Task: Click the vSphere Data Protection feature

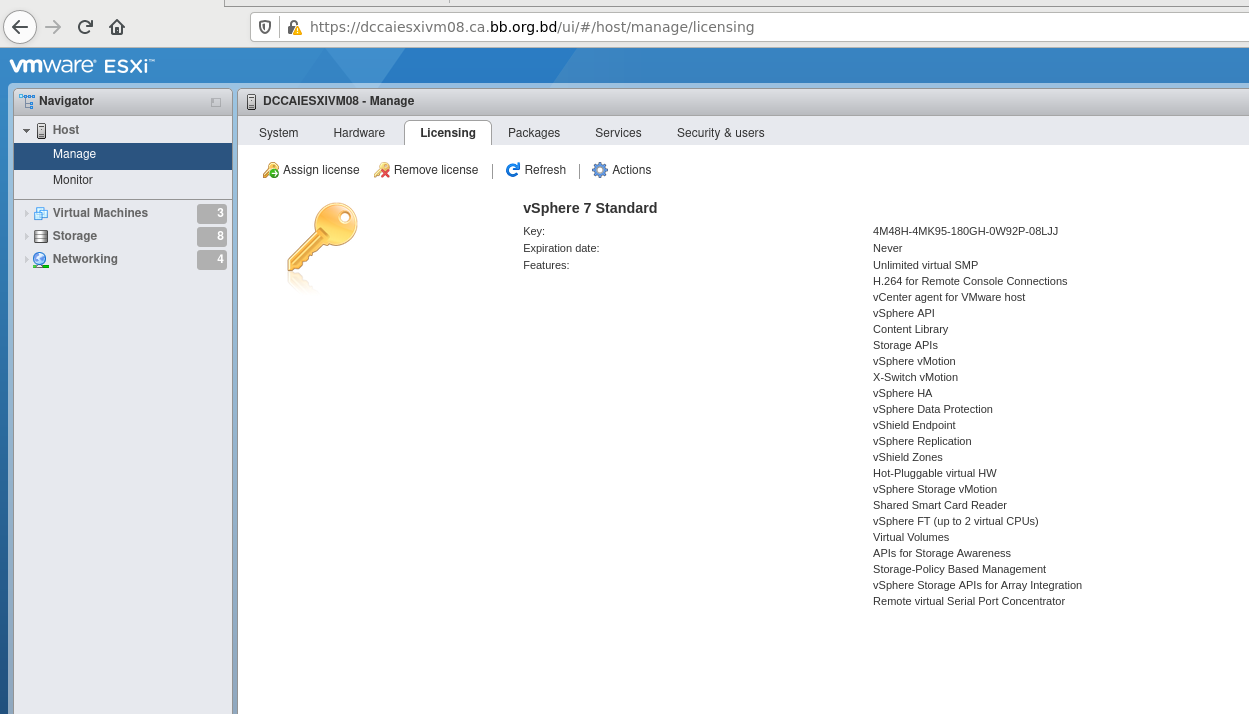Action: tap(933, 409)
